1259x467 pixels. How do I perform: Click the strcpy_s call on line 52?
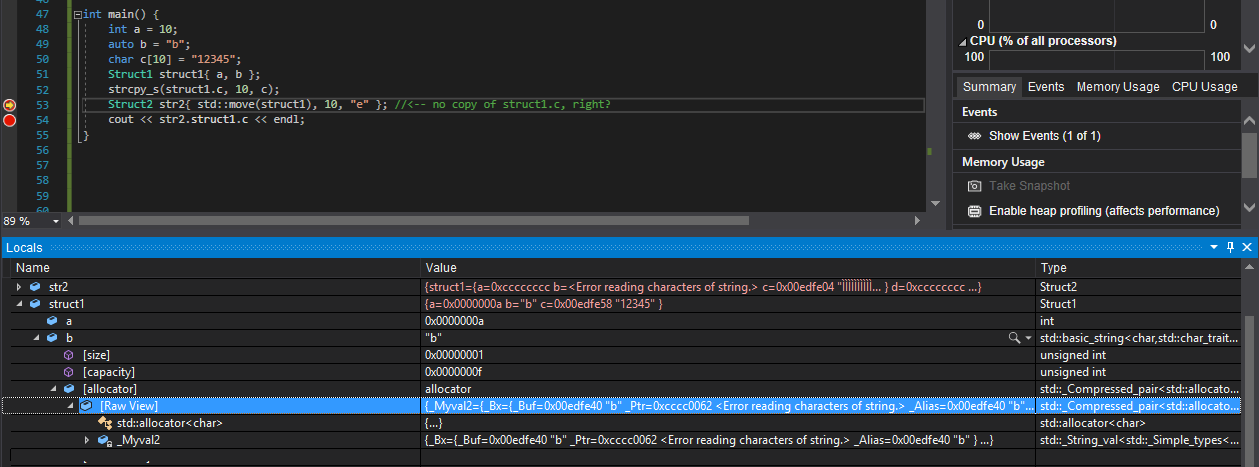click(194, 90)
